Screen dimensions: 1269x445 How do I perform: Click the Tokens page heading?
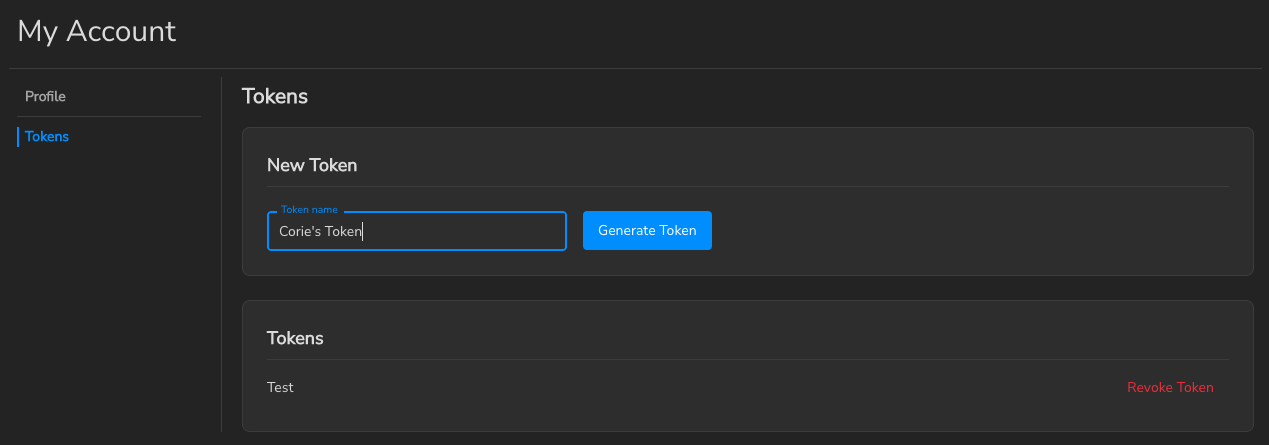click(x=275, y=97)
